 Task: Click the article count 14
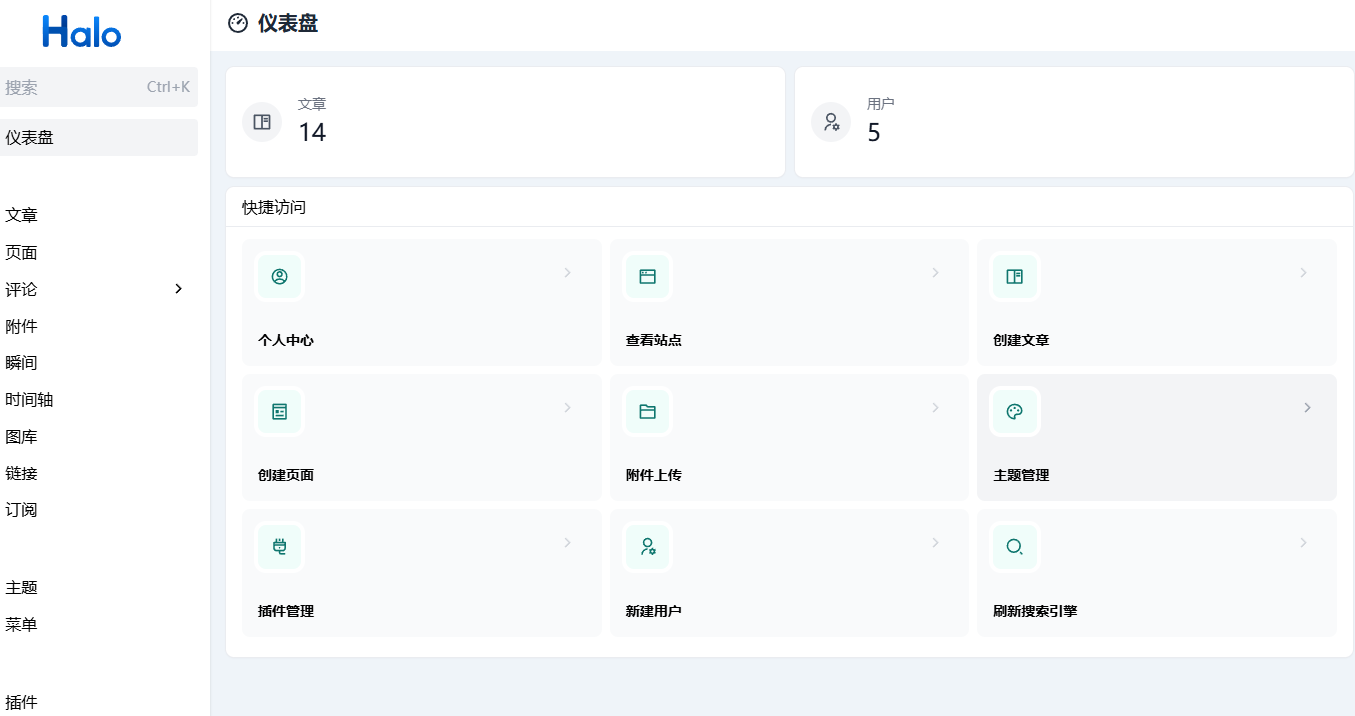[312, 132]
